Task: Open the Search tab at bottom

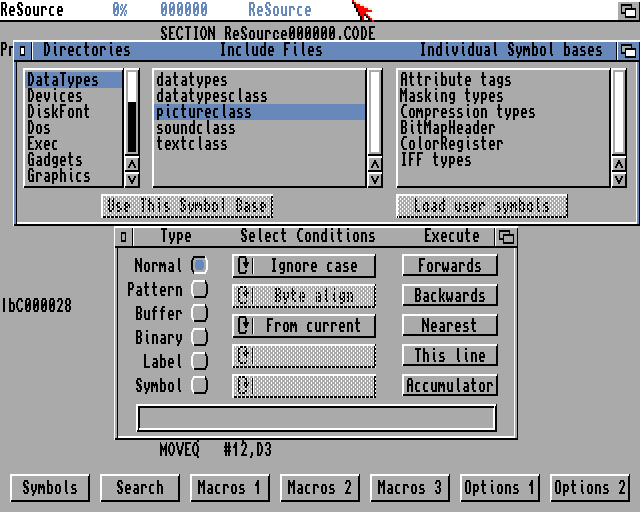Action: (x=140, y=488)
